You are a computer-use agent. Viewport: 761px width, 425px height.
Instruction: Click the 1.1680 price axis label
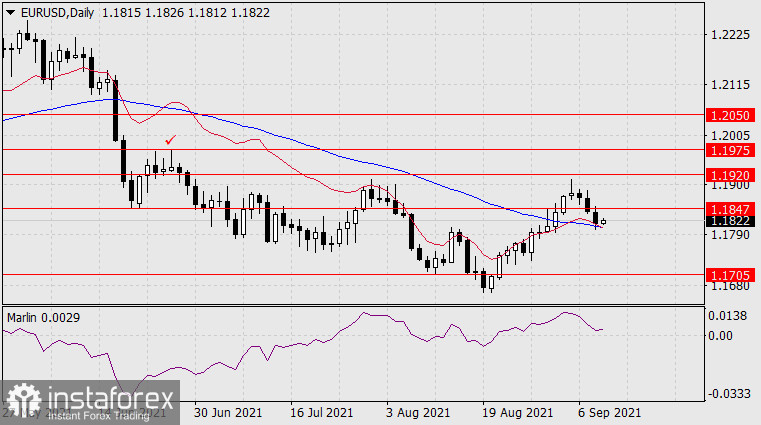(x=729, y=287)
